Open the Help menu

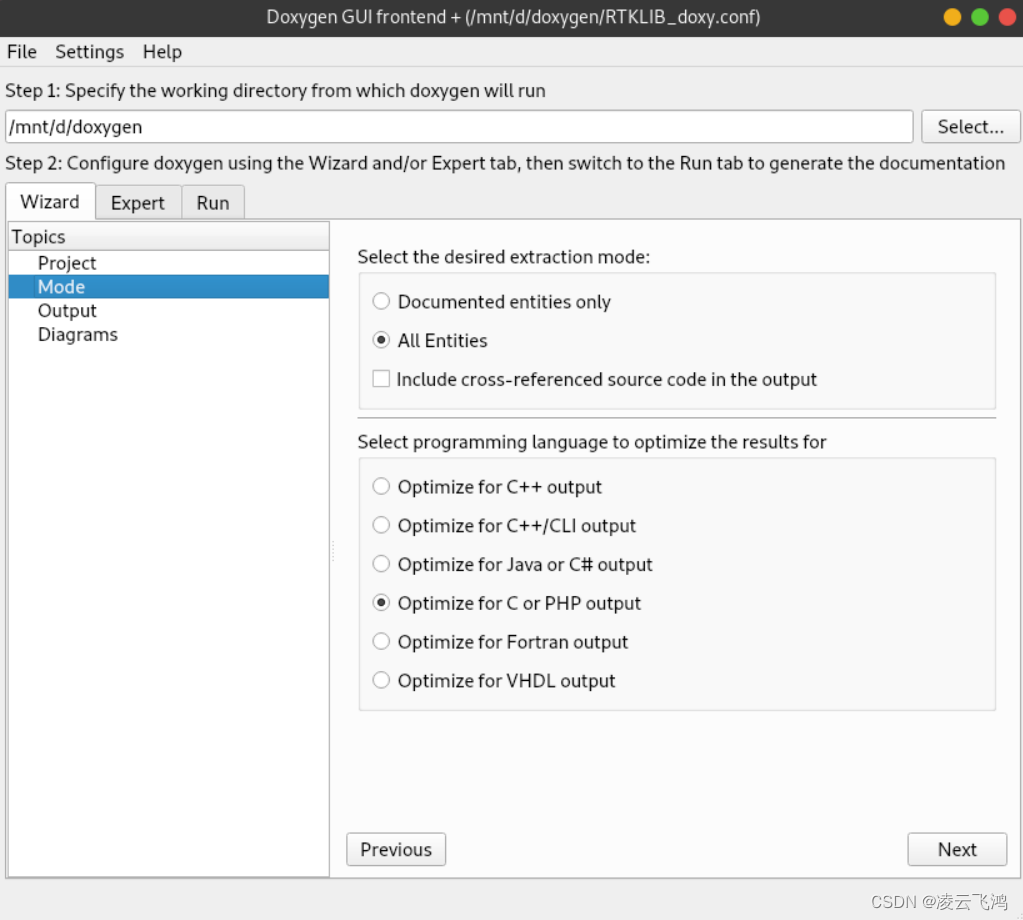coord(162,52)
